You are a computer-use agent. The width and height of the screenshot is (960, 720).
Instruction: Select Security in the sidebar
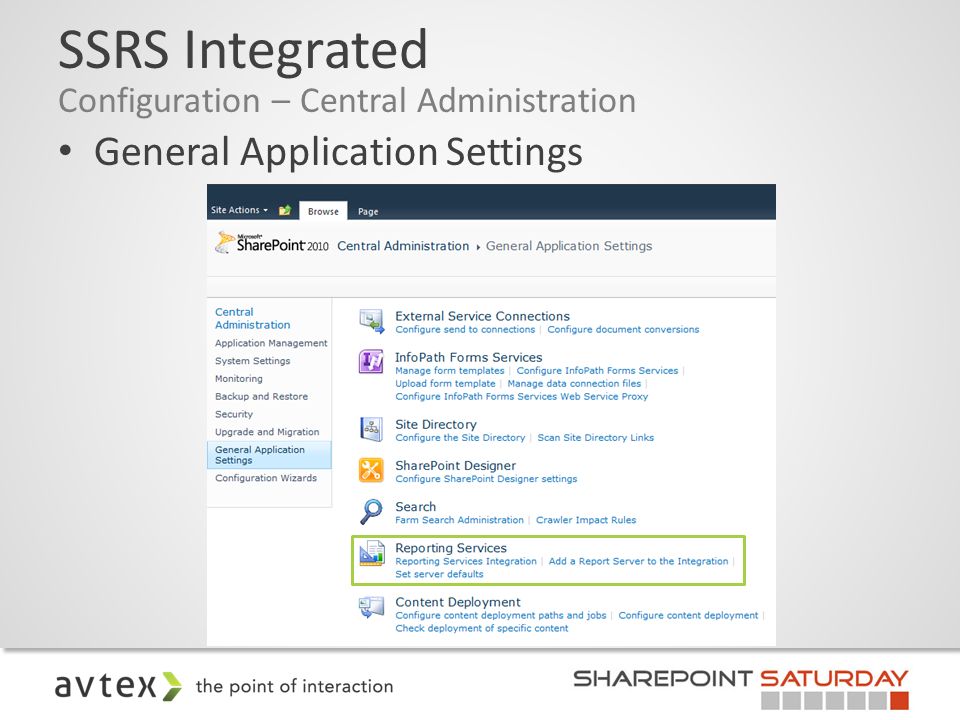[x=234, y=414]
